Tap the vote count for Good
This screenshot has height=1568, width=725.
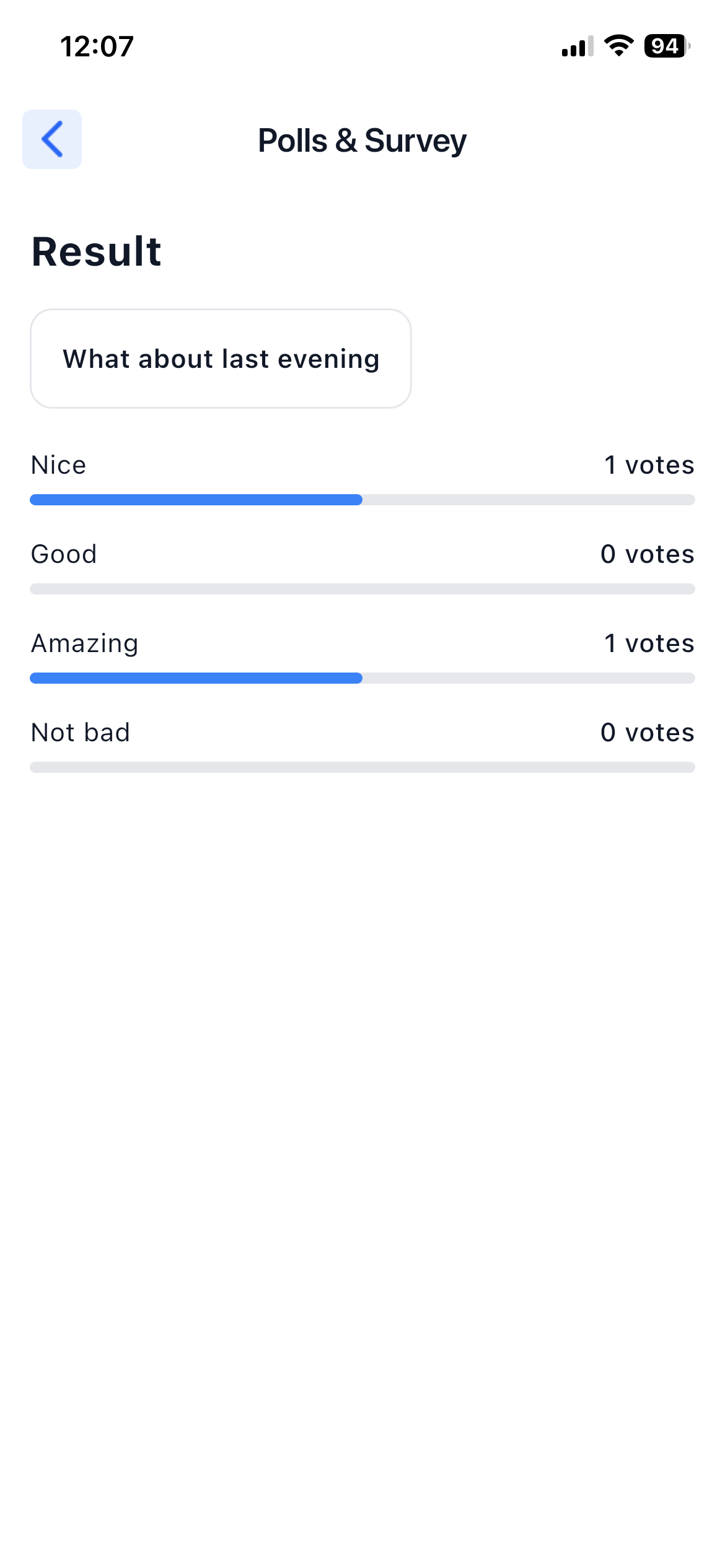647,554
